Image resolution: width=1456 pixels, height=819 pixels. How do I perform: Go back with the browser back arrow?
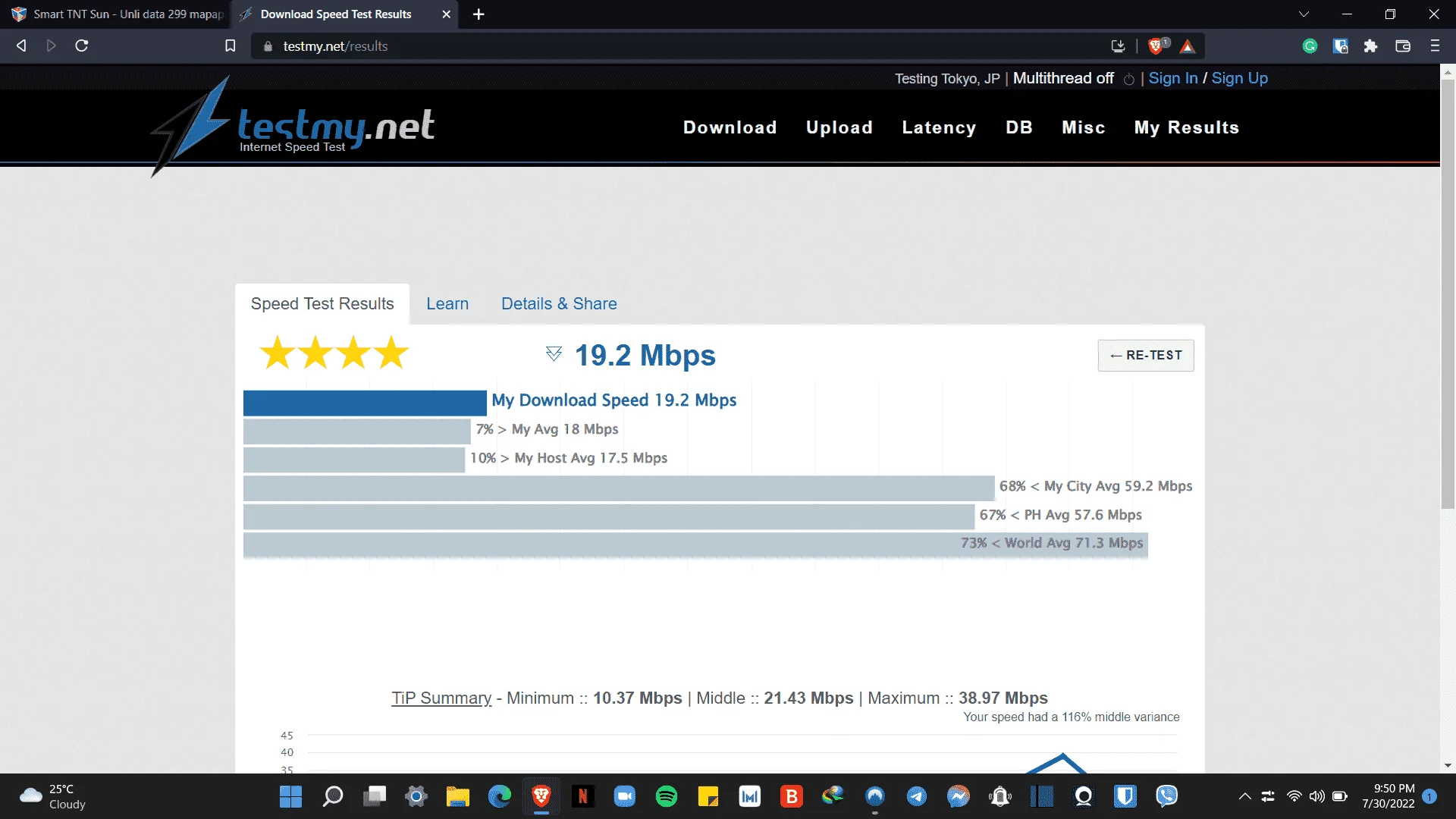point(21,45)
